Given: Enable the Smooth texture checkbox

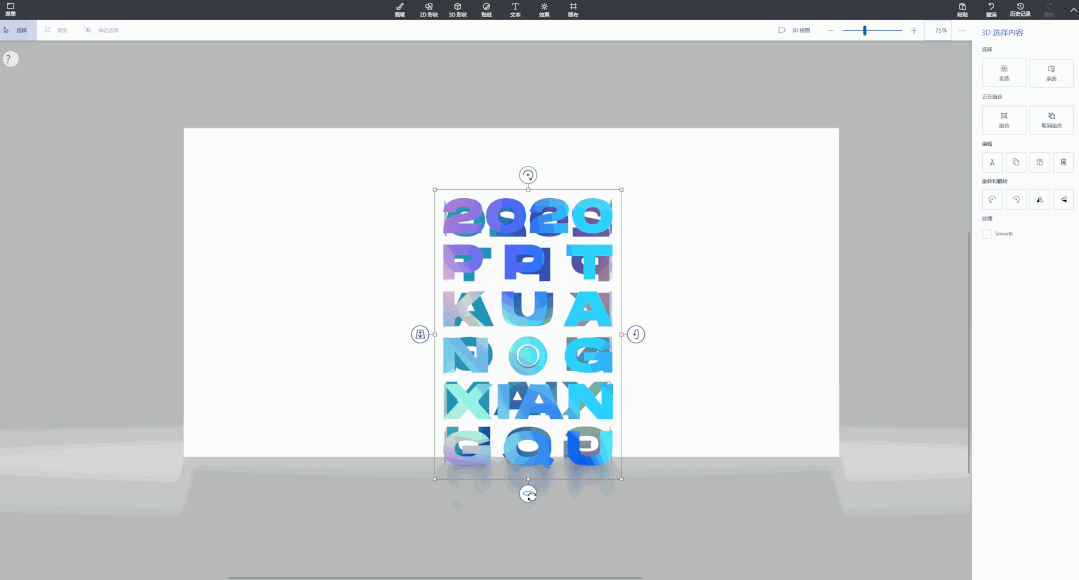Looking at the screenshot, I should [986, 233].
